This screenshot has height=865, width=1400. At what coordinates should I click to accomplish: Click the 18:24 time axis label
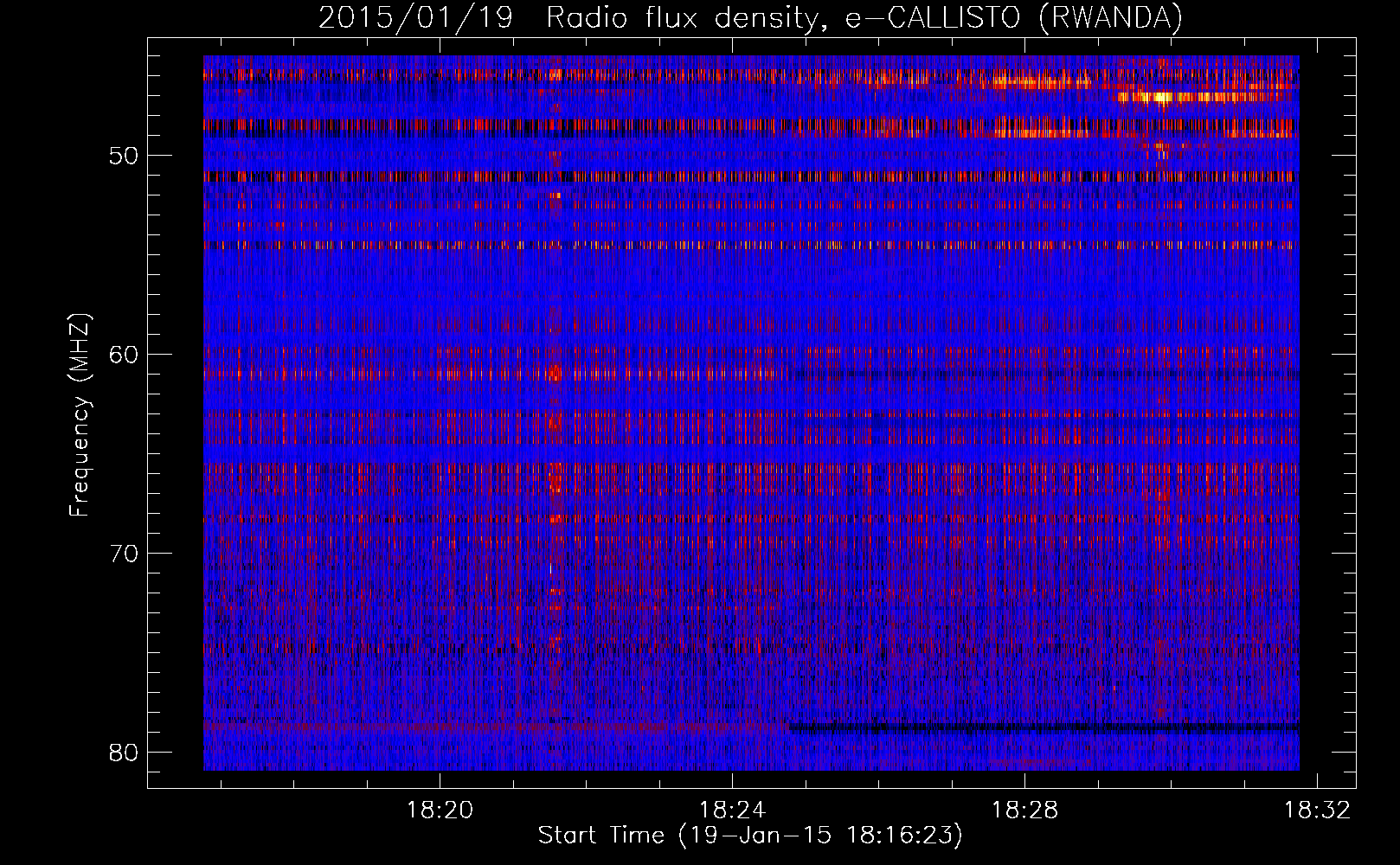tap(732, 811)
